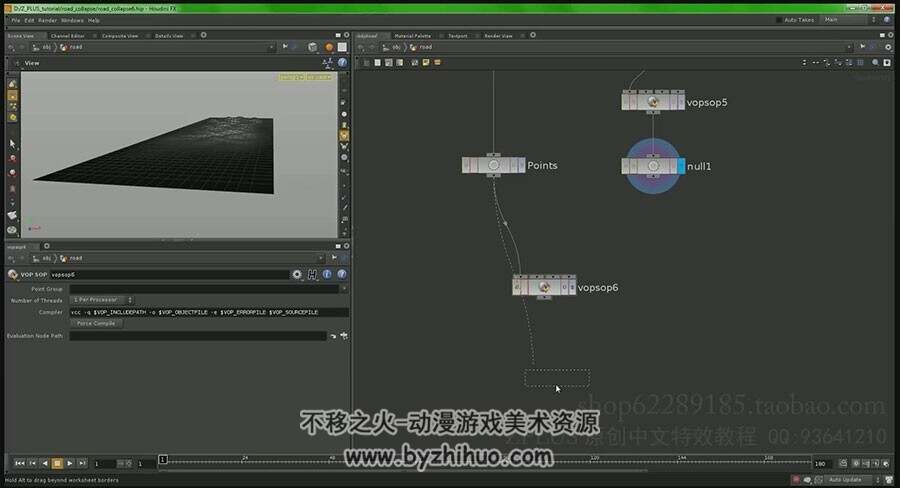This screenshot has height=488, width=900.
Task: Expand the parameter pane path dropdown
Action: pyautogui.click(x=320, y=258)
